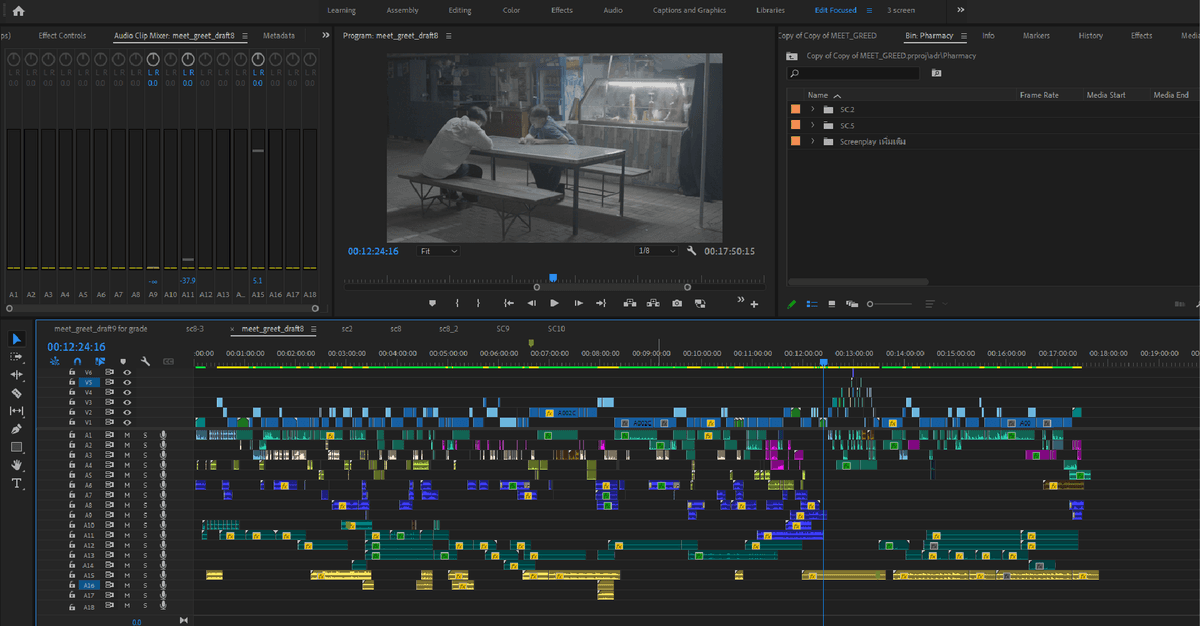
Task: Select the Pen tool
Action: pos(17,429)
